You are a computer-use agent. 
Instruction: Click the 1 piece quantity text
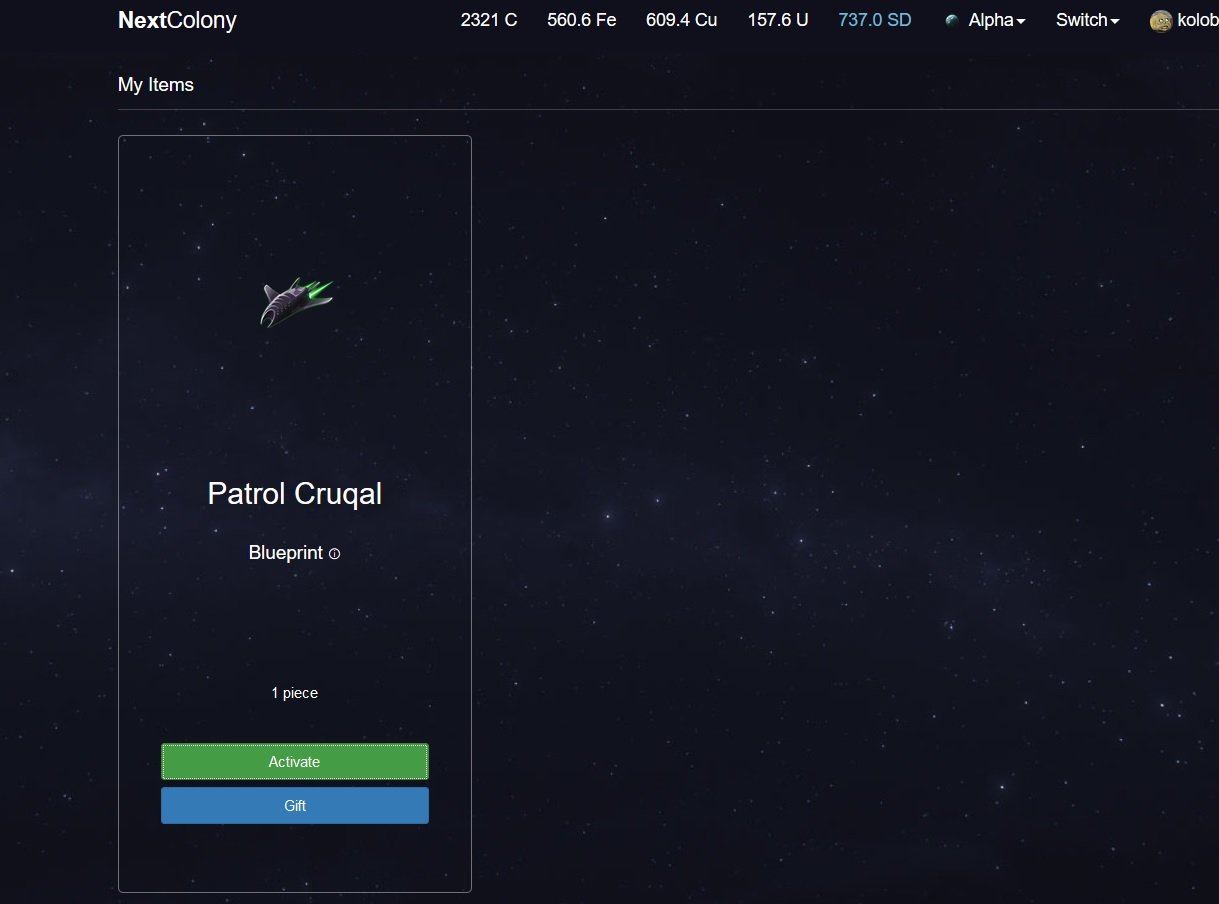[x=295, y=693]
